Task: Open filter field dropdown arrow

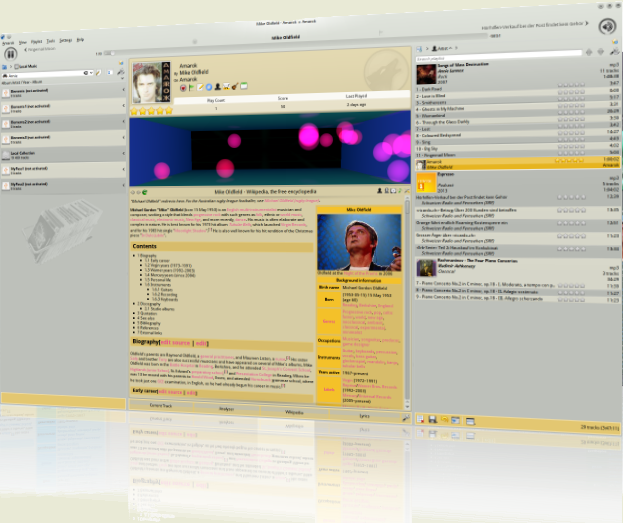Action: click(91, 73)
